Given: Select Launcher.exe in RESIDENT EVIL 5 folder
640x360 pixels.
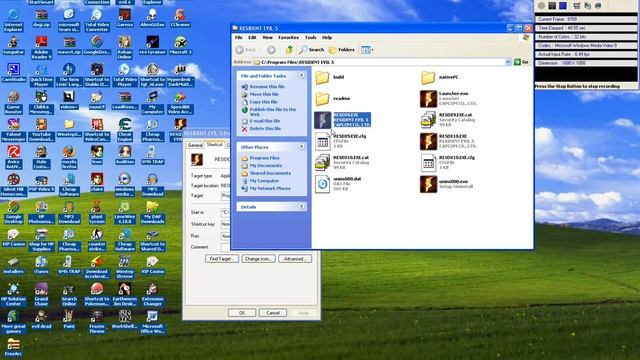Looking at the screenshot, I should (449, 98).
